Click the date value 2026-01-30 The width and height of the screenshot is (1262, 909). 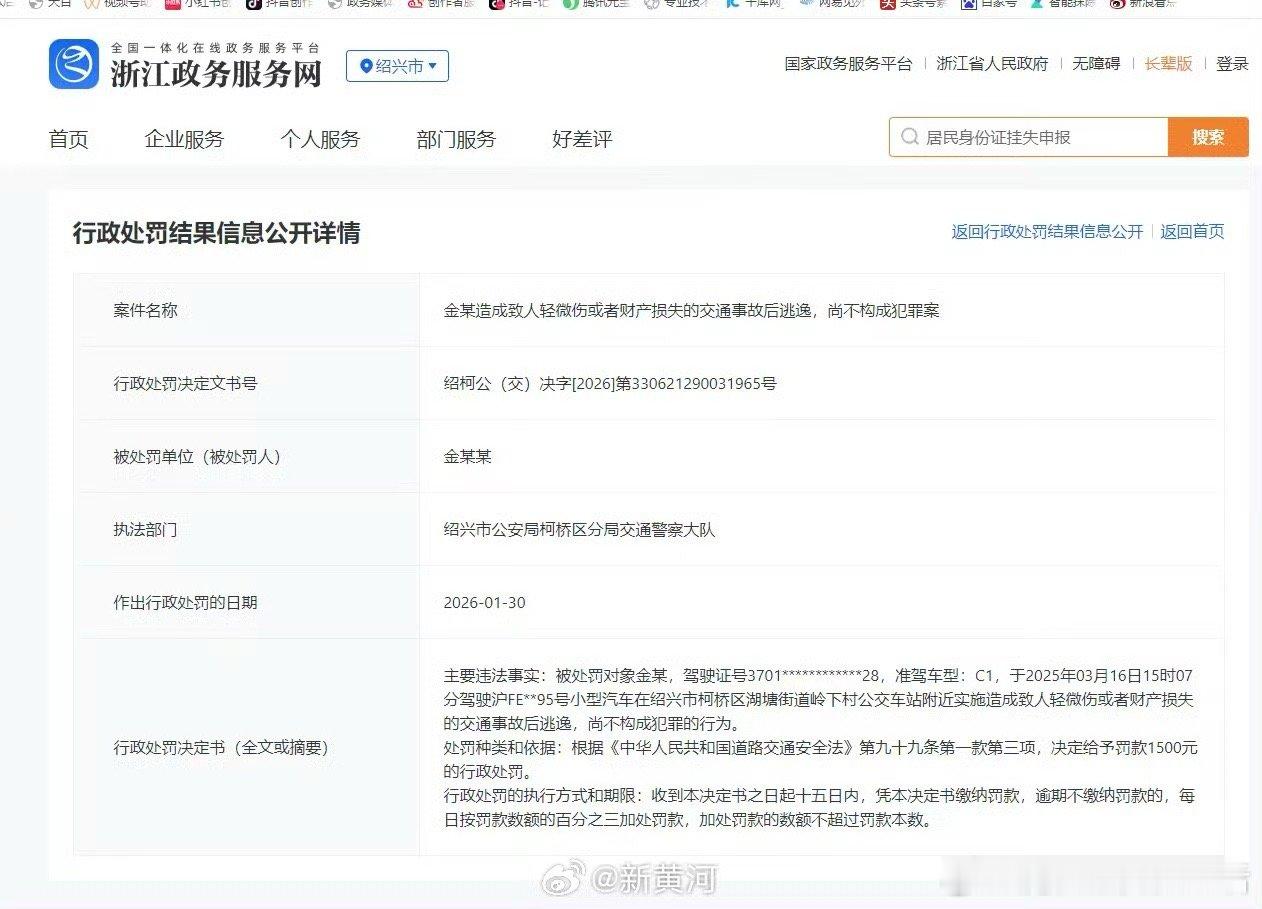point(484,602)
